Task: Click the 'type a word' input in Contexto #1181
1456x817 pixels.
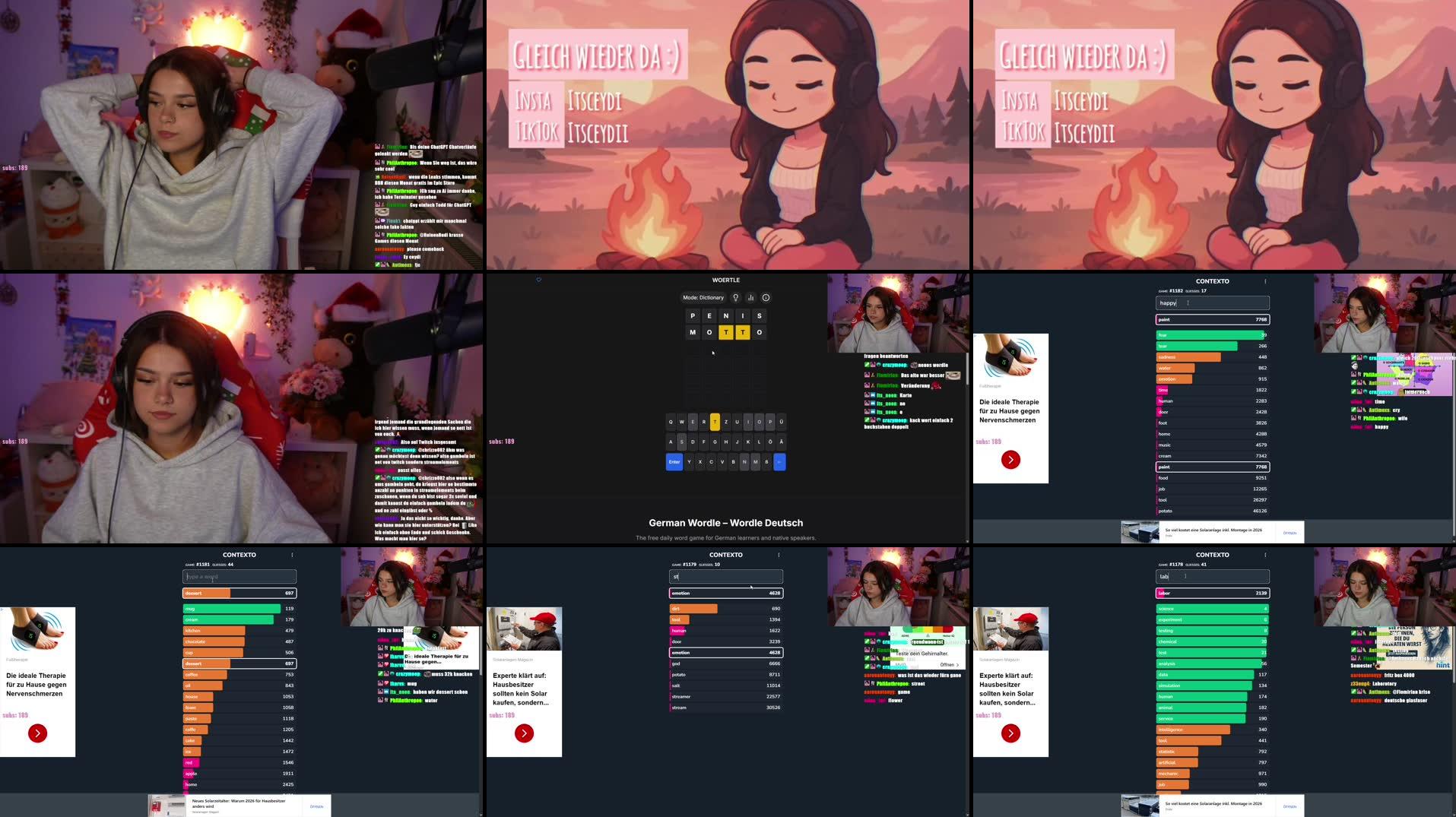Action: 239,576
